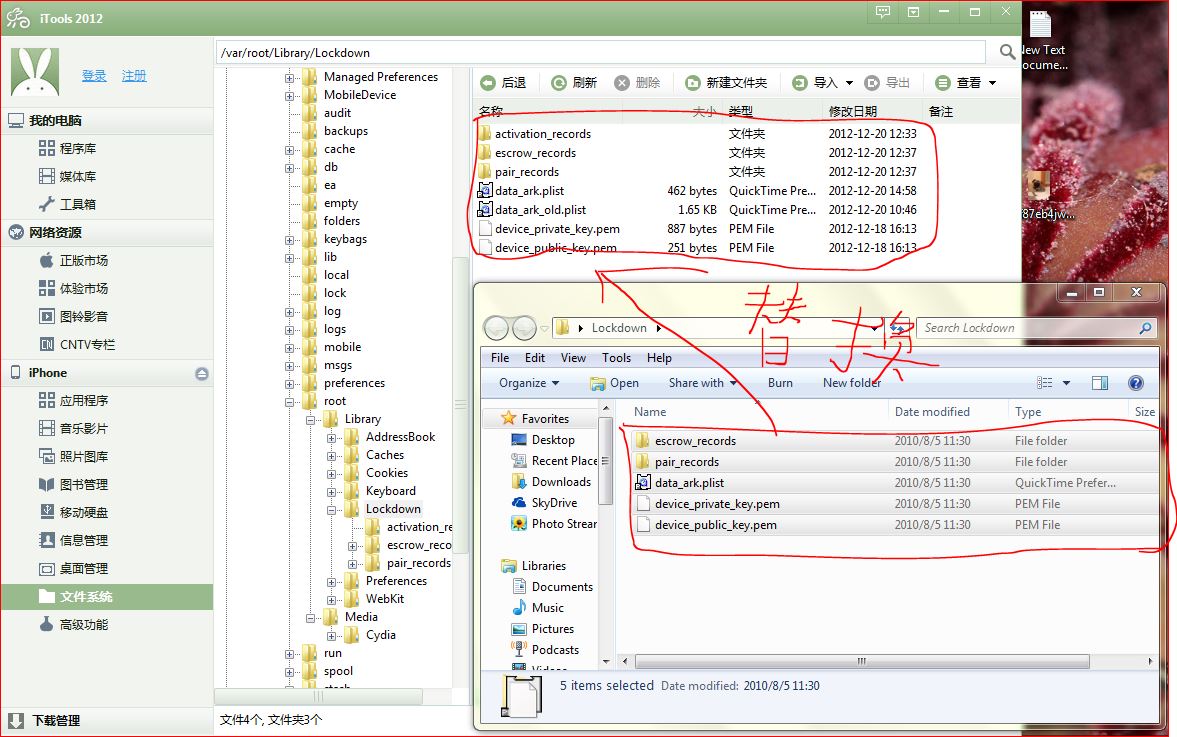Click the 后退 back button
This screenshot has height=737, width=1177.
click(x=504, y=83)
